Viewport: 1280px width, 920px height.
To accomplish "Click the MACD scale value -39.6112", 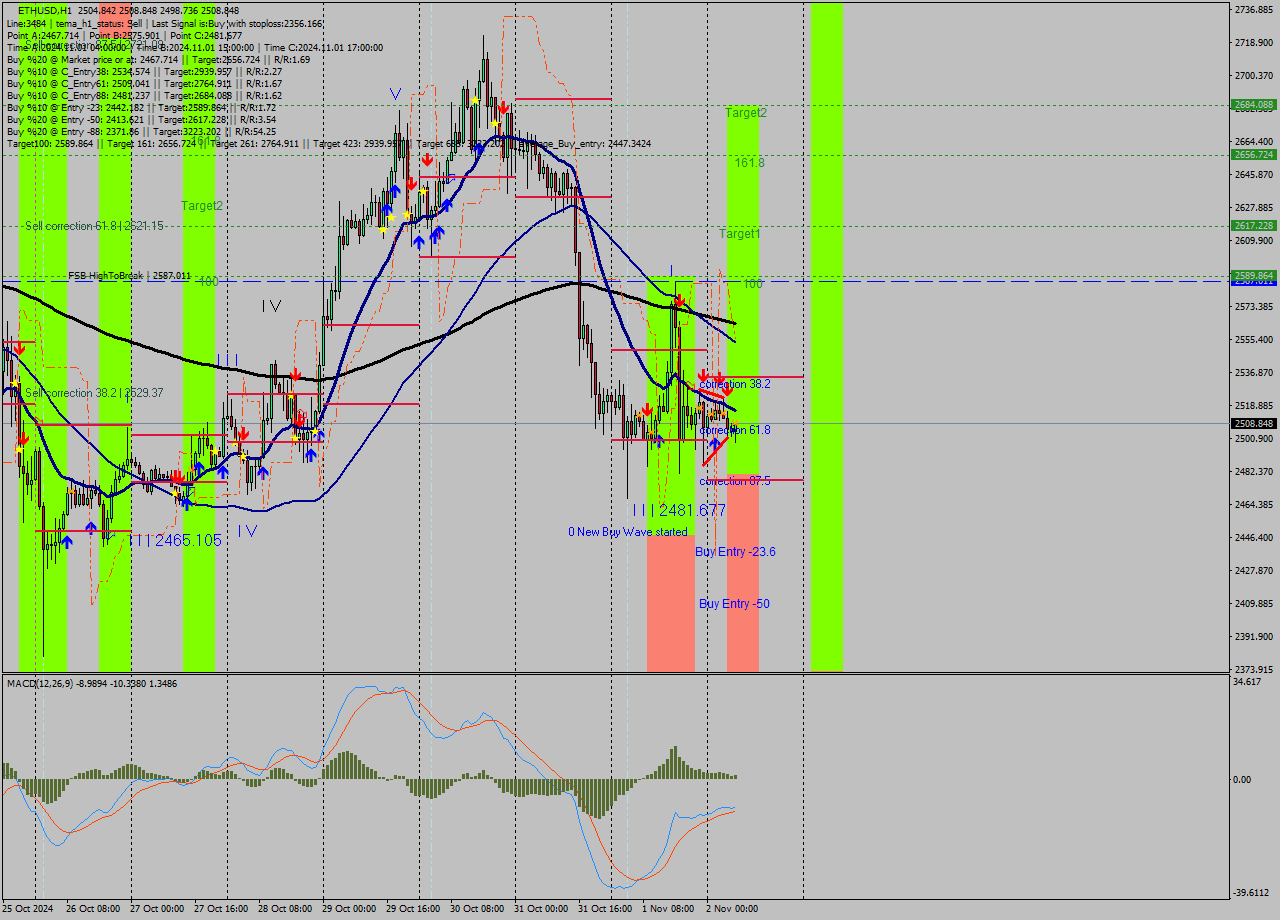I will (1252, 893).
